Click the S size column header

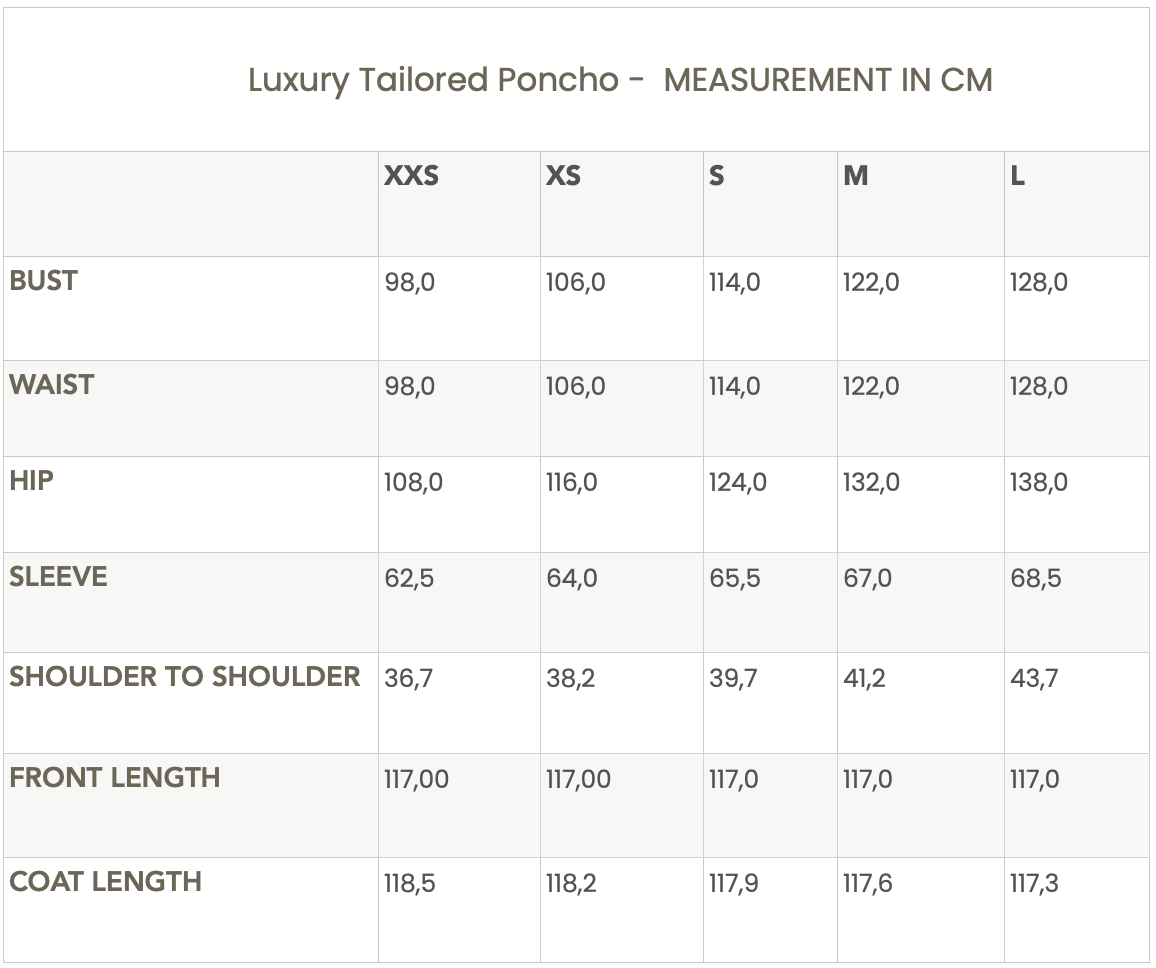pyautogui.click(x=716, y=176)
